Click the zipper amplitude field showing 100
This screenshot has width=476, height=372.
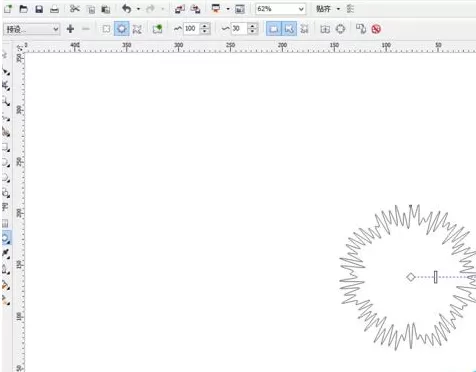coord(192,29)
